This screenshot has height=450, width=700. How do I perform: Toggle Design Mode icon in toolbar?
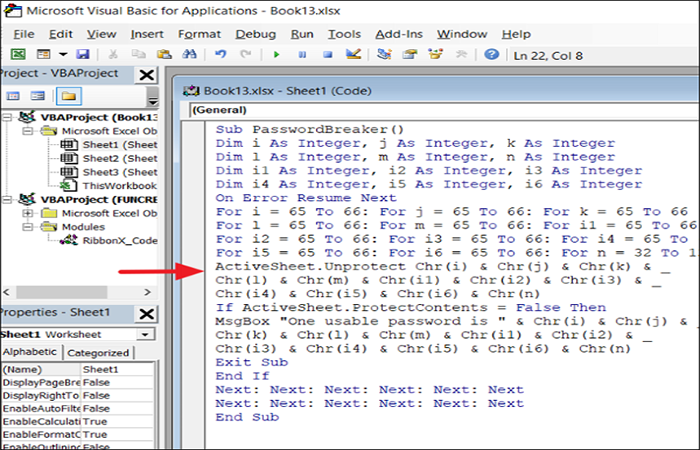pos(354,54)
